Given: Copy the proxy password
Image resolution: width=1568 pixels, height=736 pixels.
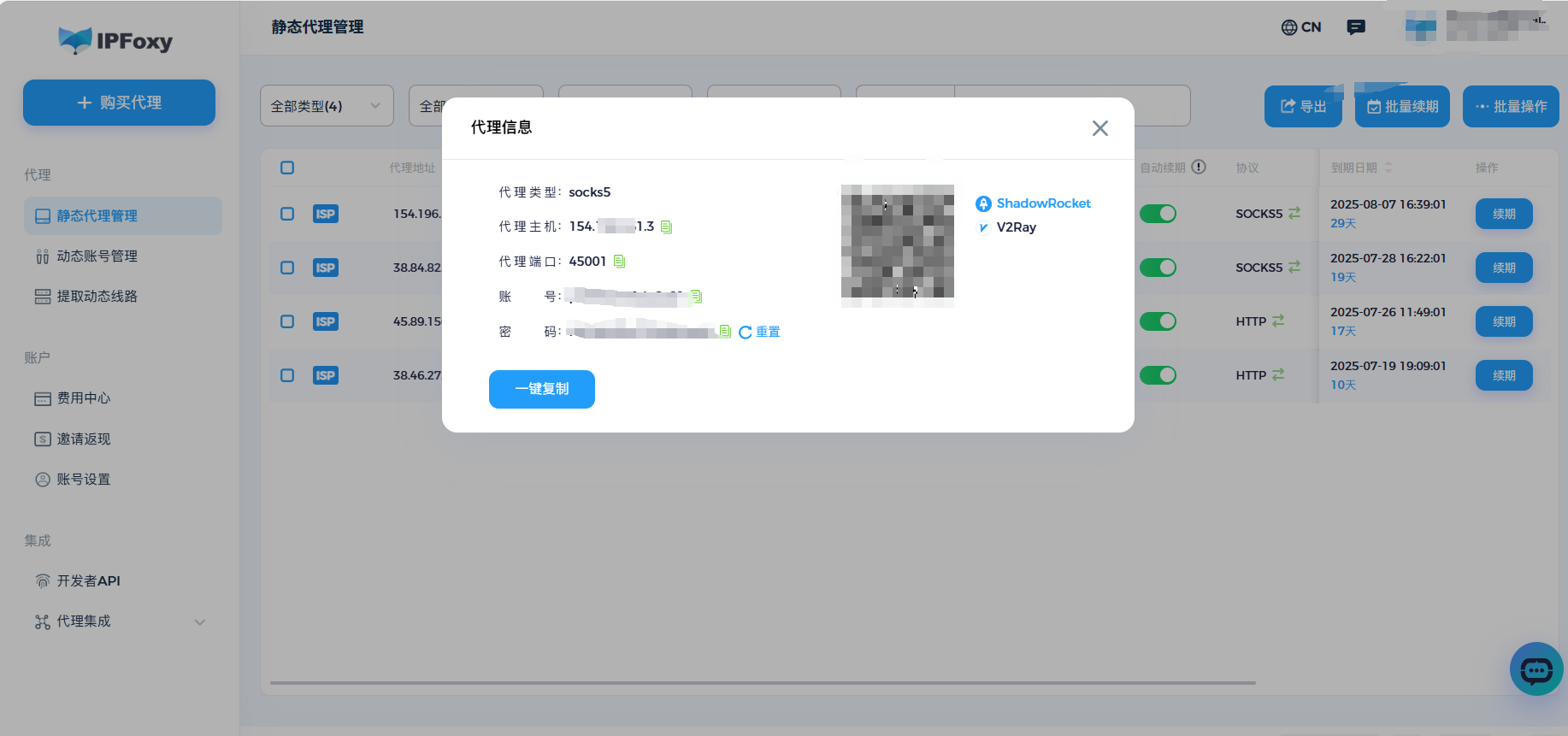Looking at the screenshot, I should [725, 332].
